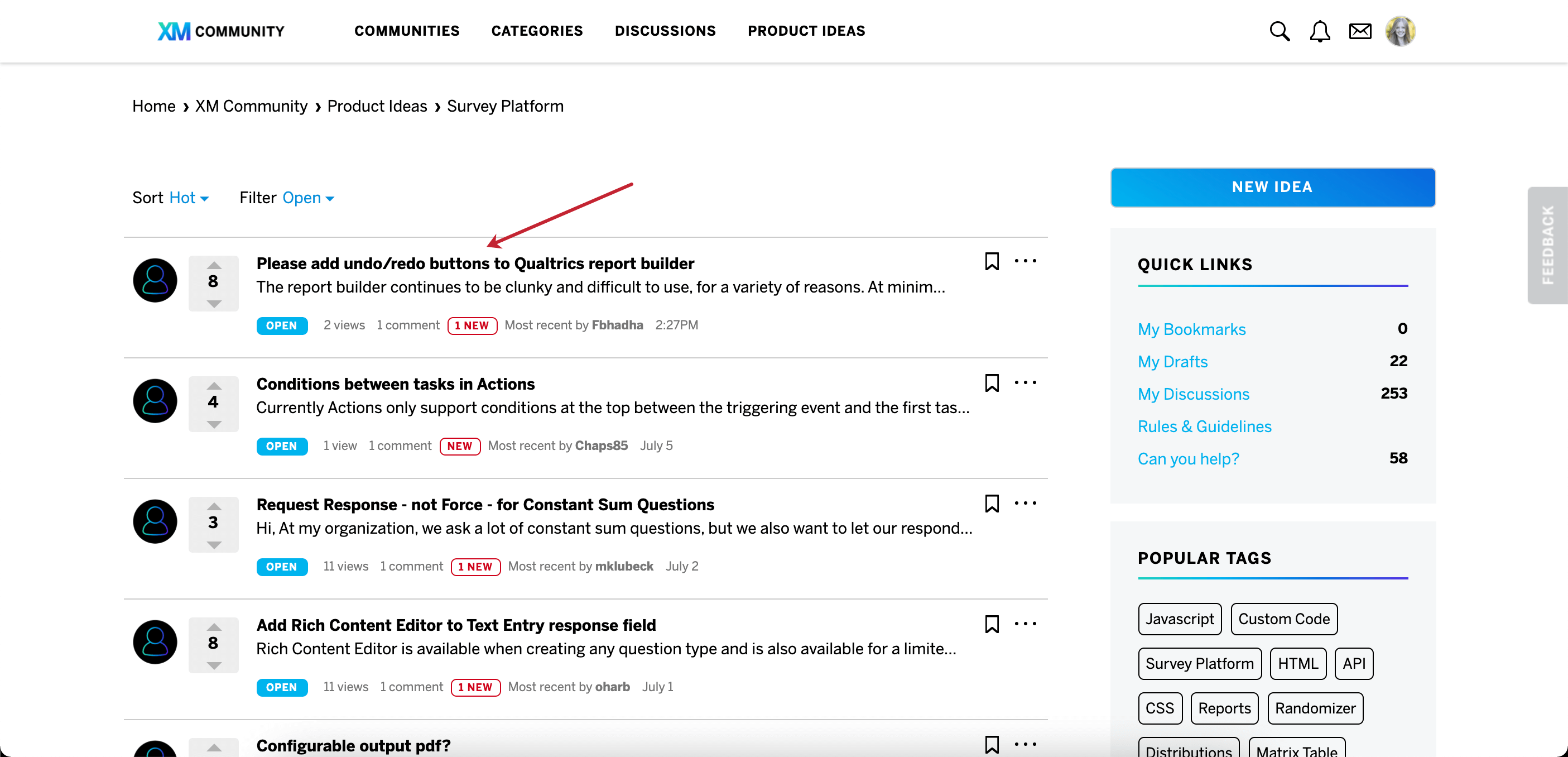Click the notifications bell icon
The width and height of the screenshot is (1568, 757).
click(1319, 31)
